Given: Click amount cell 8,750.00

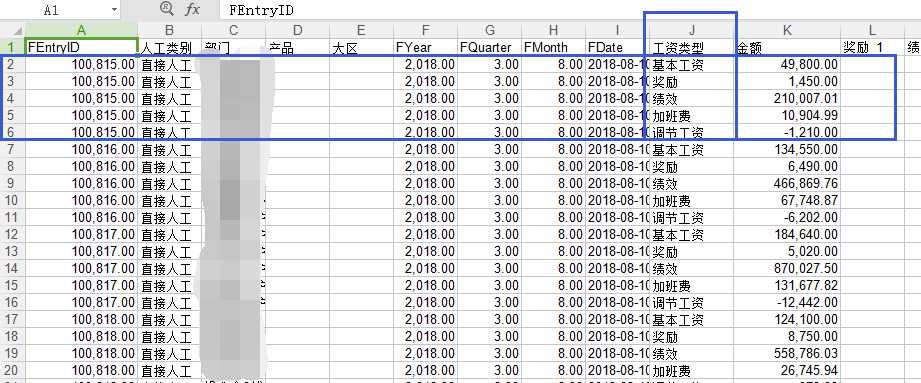Looking at the screenshot, I should coord(788,337).
